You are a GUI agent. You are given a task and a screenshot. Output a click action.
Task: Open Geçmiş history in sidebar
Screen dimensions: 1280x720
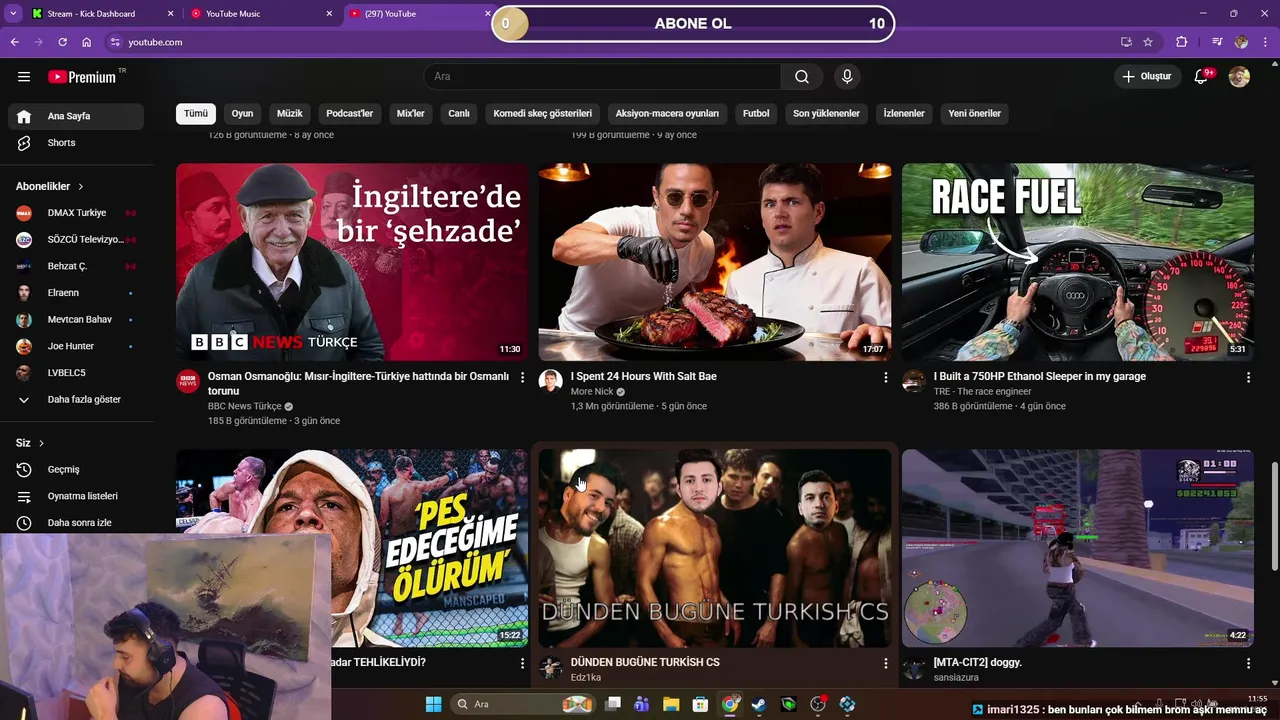pos(76,470)
